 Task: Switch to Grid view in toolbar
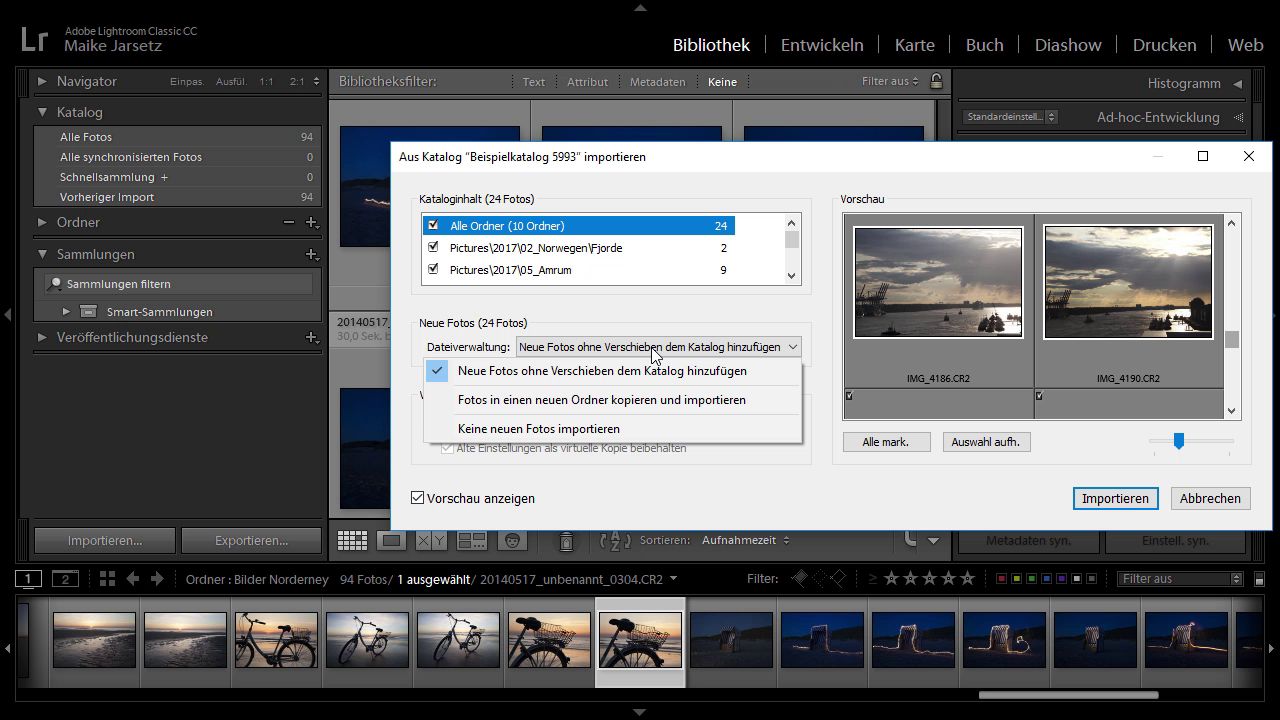pos(352,541)
